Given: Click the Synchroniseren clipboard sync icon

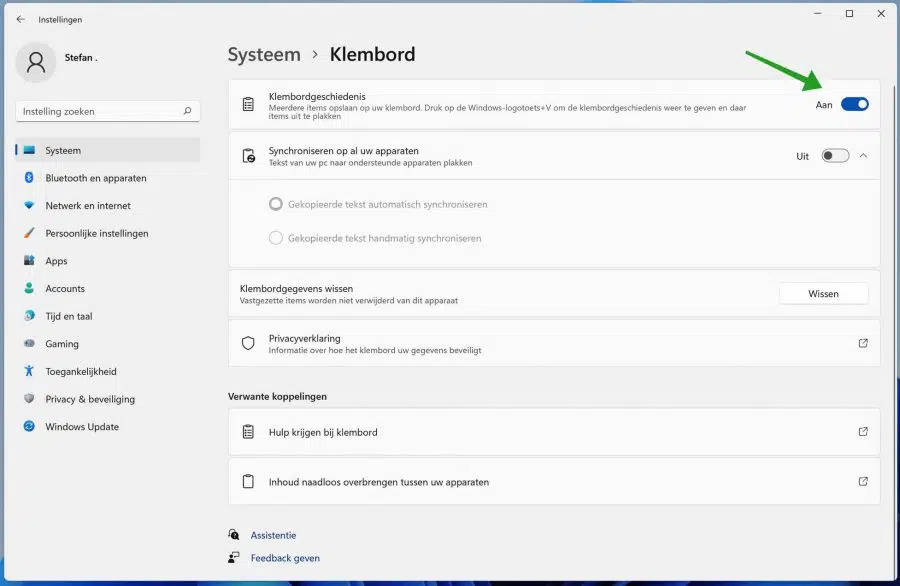Looking at the screenshot, I should [249, 156].
